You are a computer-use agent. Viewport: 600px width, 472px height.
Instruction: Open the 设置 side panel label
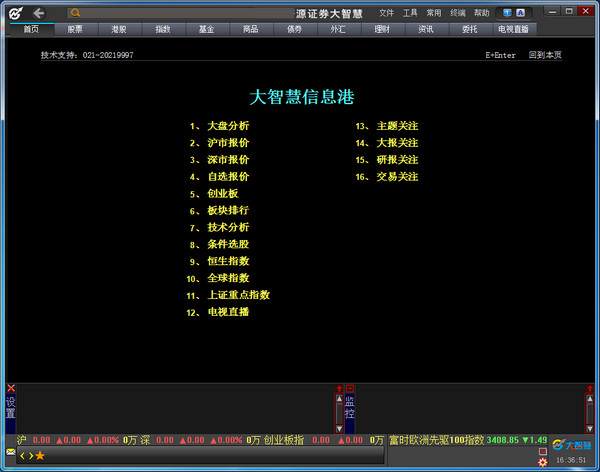point(10,407)
